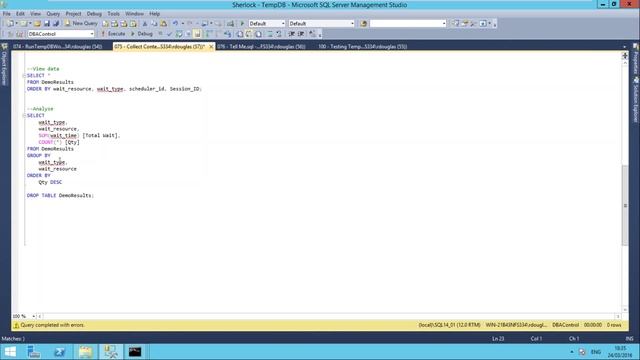Click the Undo arrow icon
Screen dimensions: 640x360
175,24
